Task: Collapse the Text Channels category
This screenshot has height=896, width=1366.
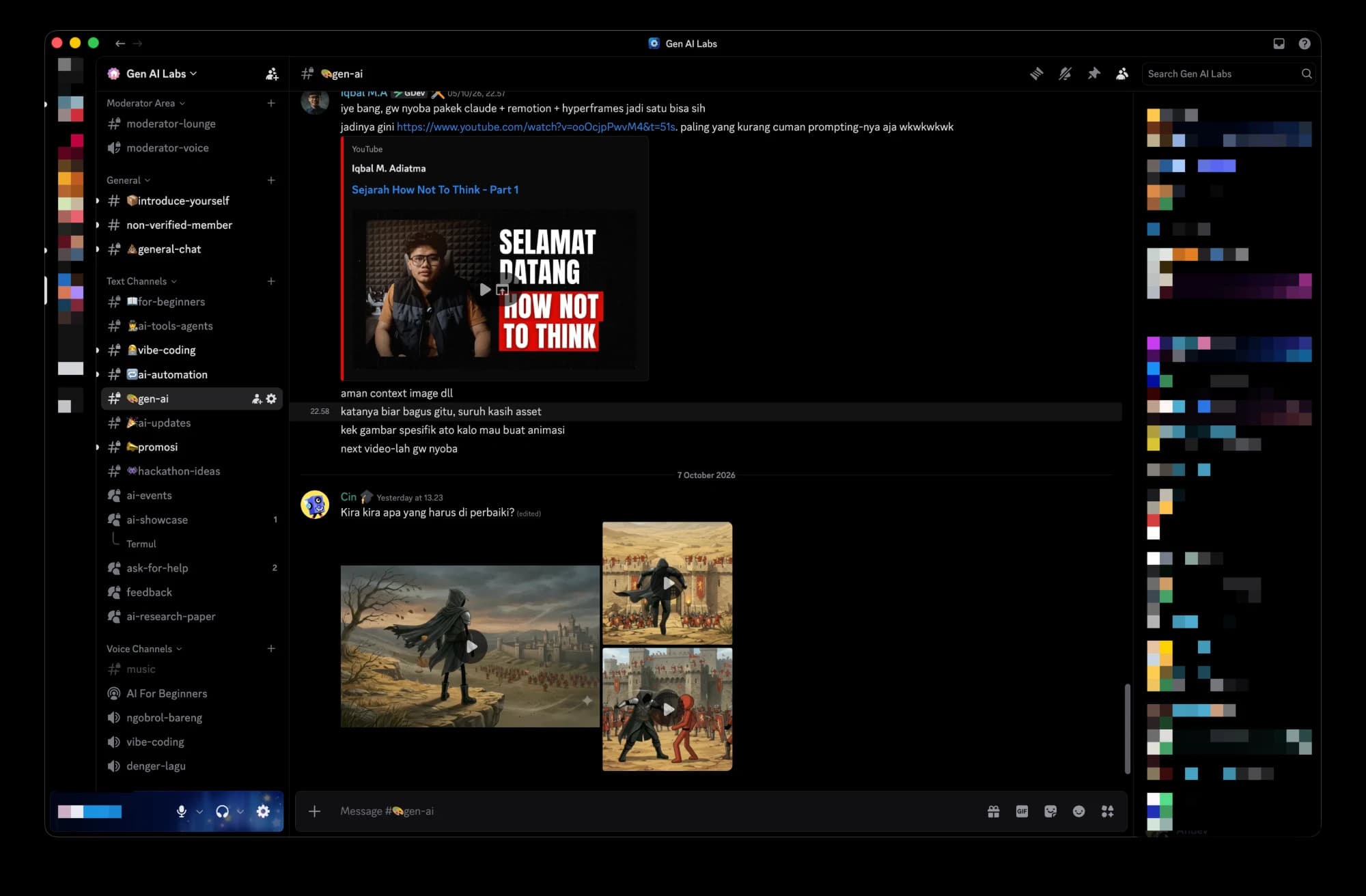Action: click(x=141, y=281)
